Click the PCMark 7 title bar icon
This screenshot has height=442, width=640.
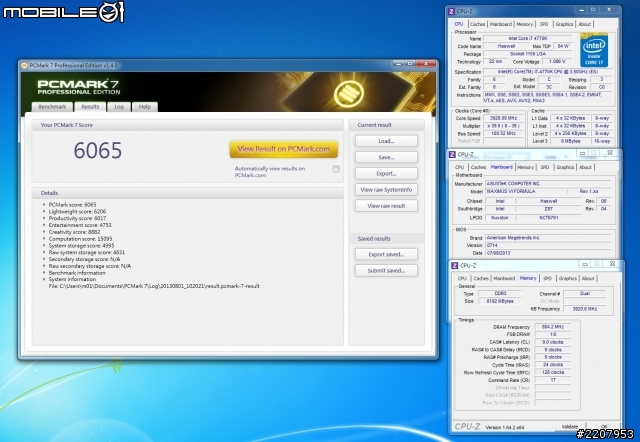pyautogui.click(x=24, y=65)
